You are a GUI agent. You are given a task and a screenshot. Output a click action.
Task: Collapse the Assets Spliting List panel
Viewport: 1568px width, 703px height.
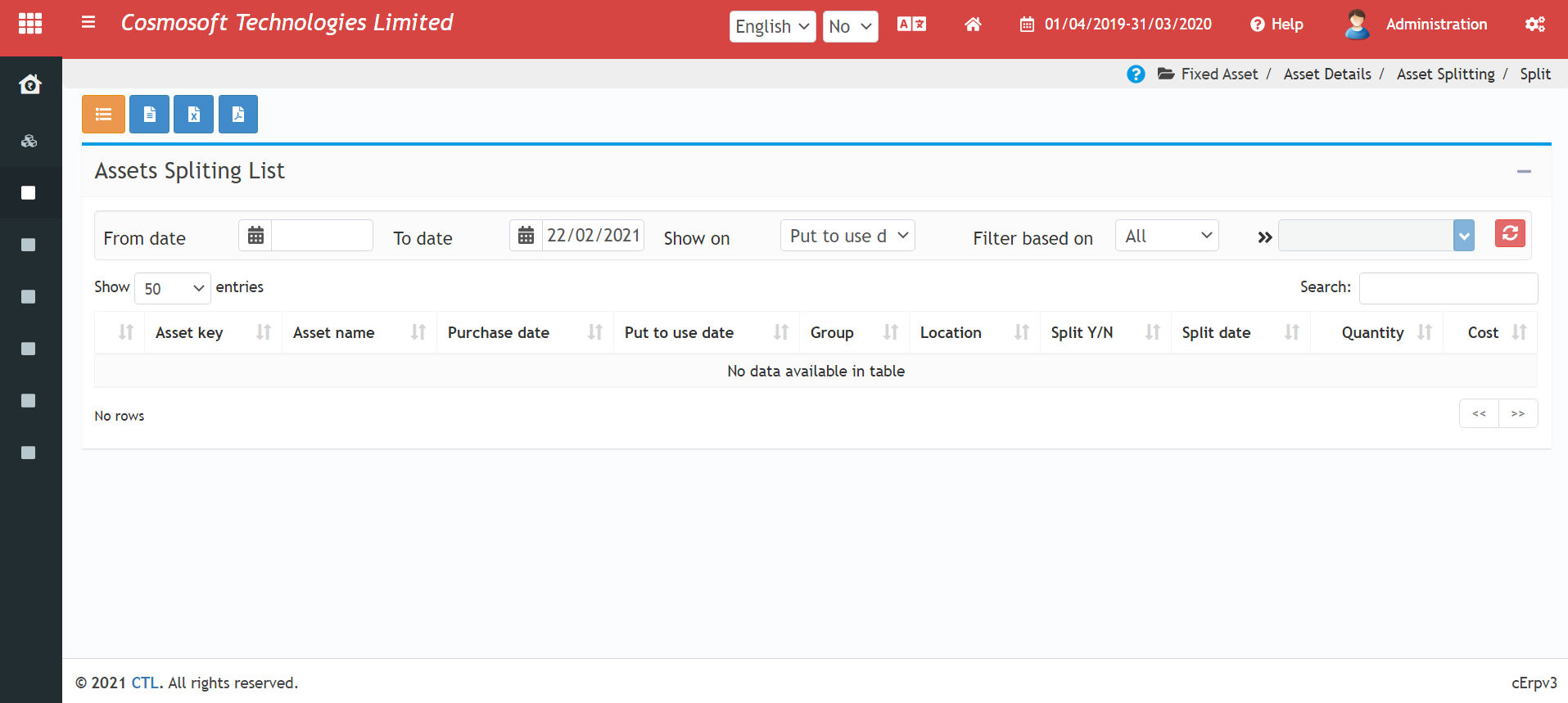coord(1524,171)
